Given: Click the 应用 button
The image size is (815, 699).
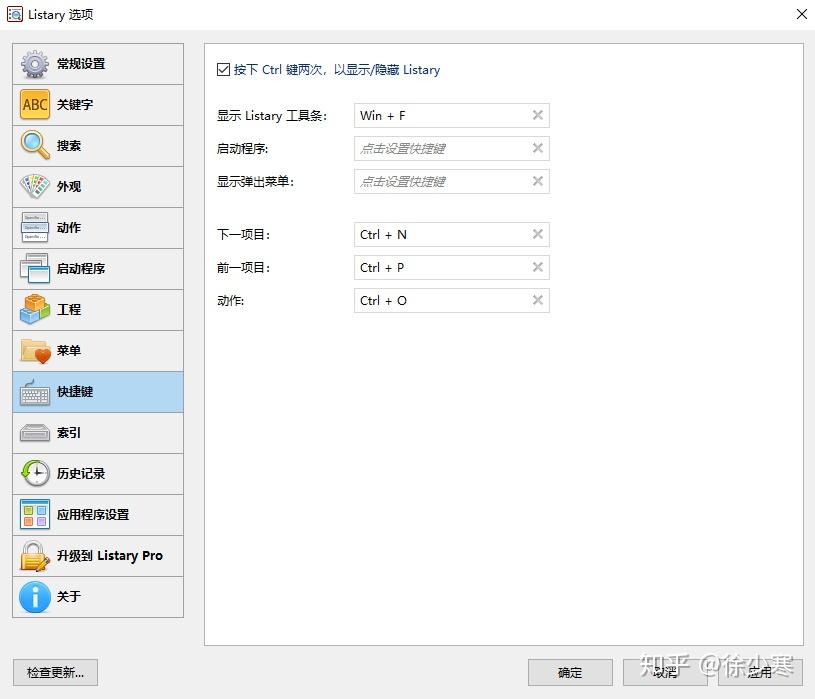Looking at the screenshot, I should (760, 672).
